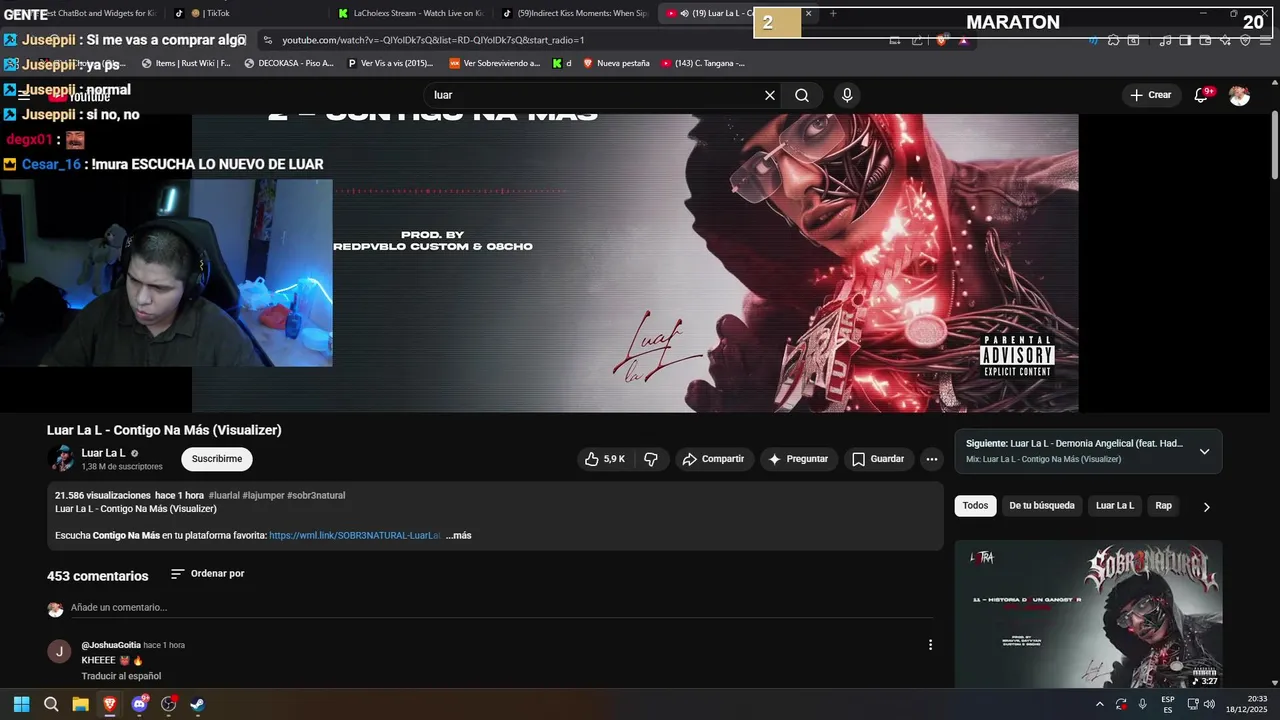Click Traducir al español under comment
1280x720 pixels.
pyautogui.click(x=121, y=676)
